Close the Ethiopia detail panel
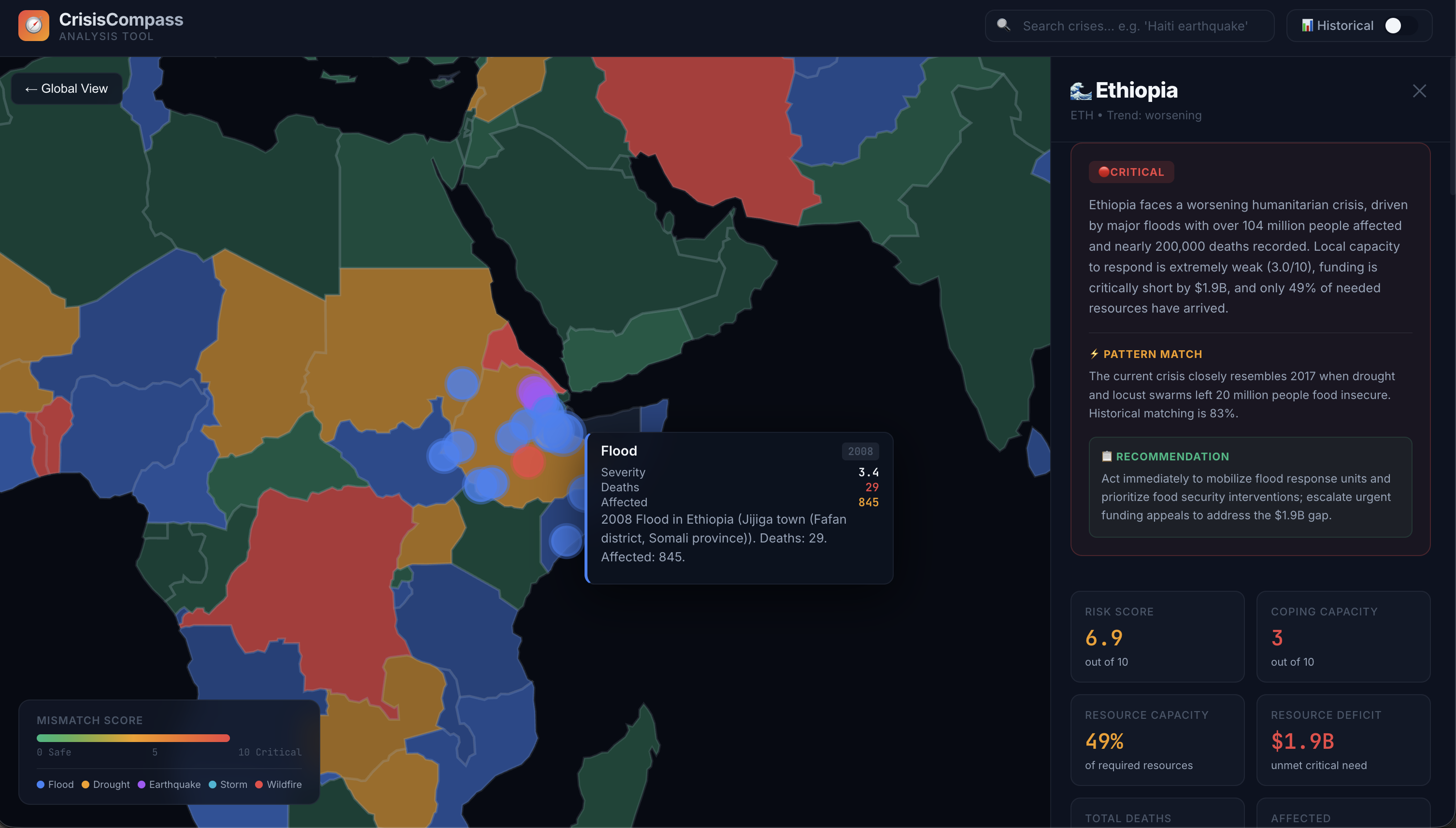1456x828 pixels. click(x=1419, y=91)
